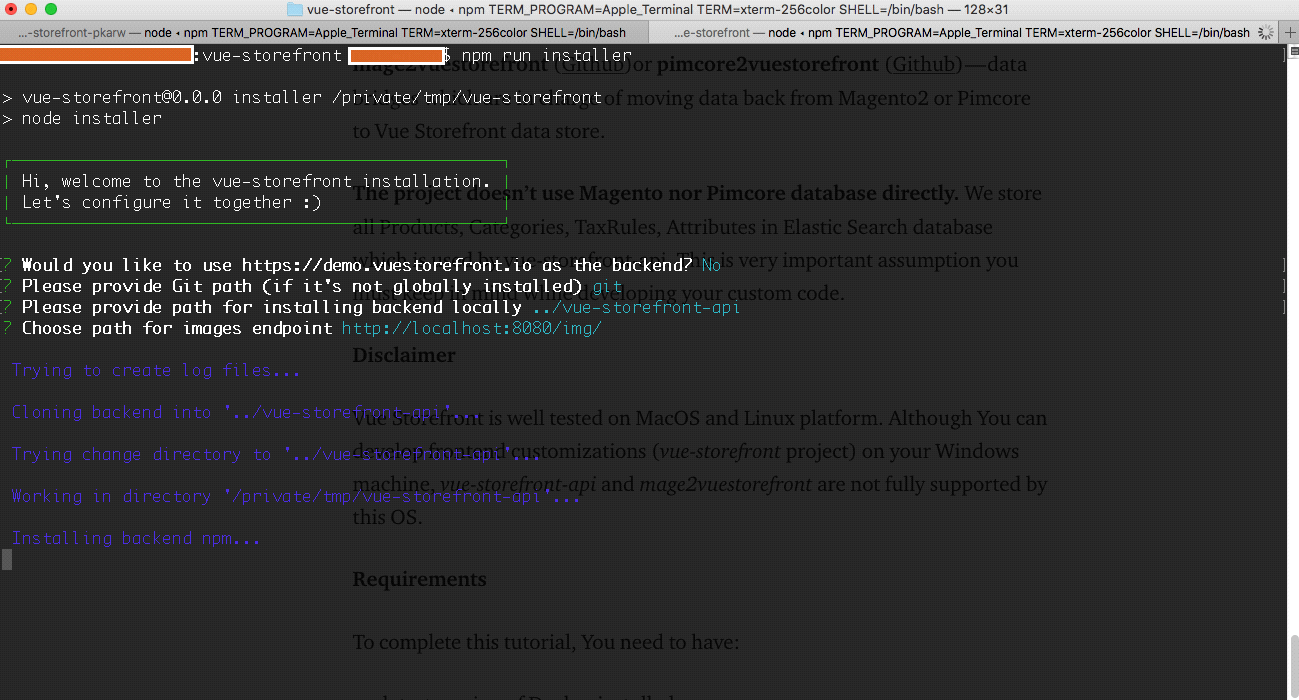1299x700 pixels.
Task: Click 'Hi, welcome to the vue-storefront installation.' text
Action: point(256,181)
